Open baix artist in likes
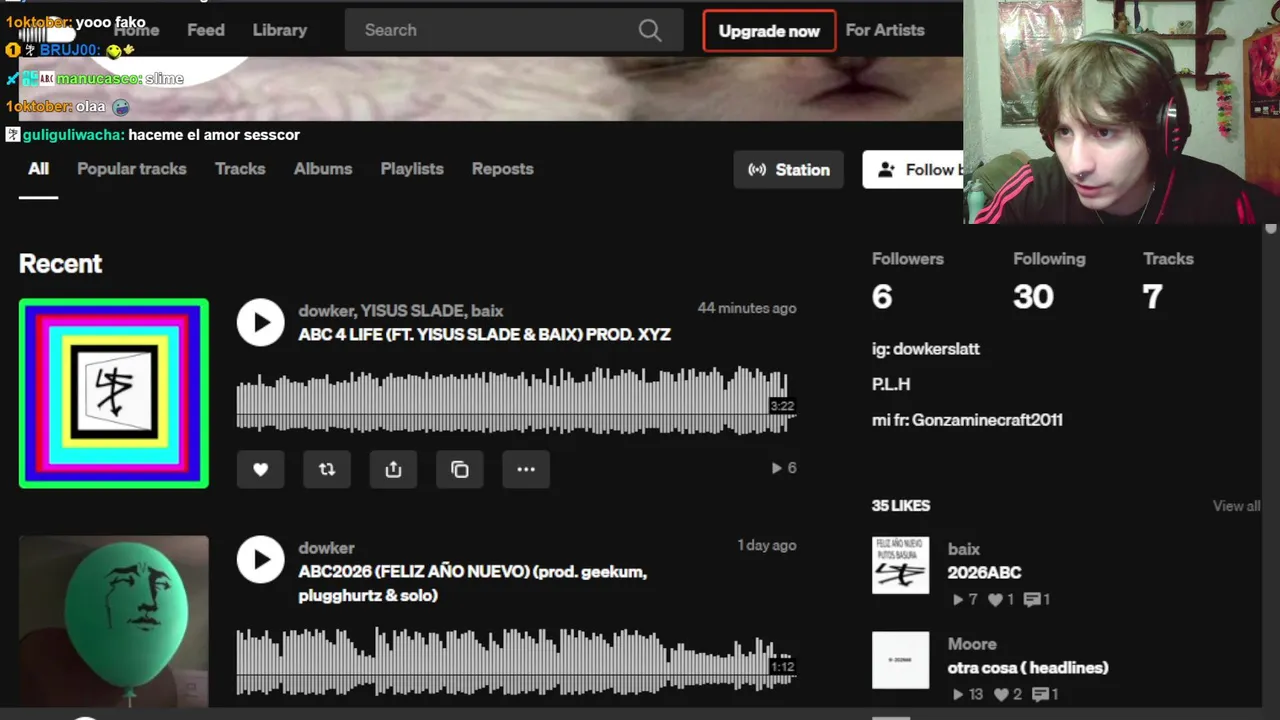This screenshot has height=720, width=1280. [x=964, y=549]
